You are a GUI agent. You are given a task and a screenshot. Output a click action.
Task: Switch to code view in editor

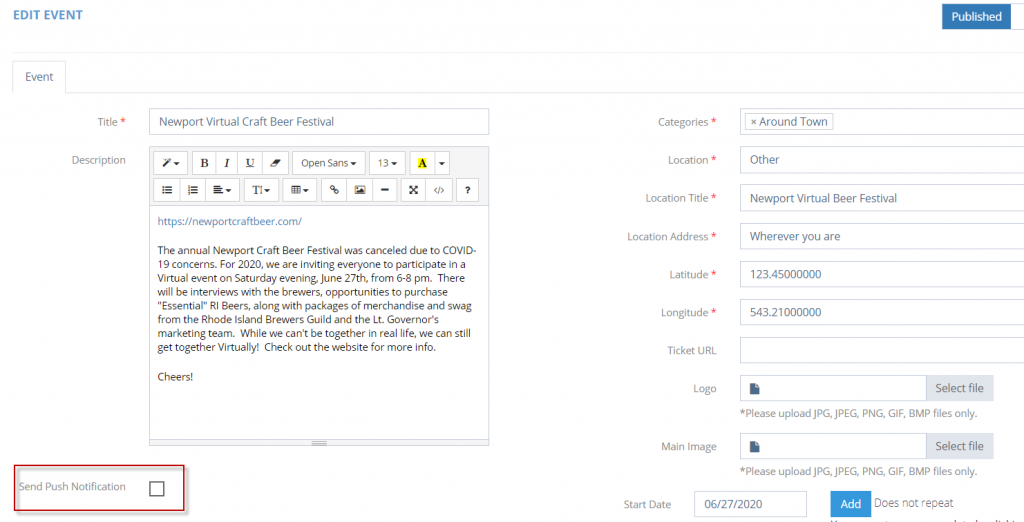[439, 189]
